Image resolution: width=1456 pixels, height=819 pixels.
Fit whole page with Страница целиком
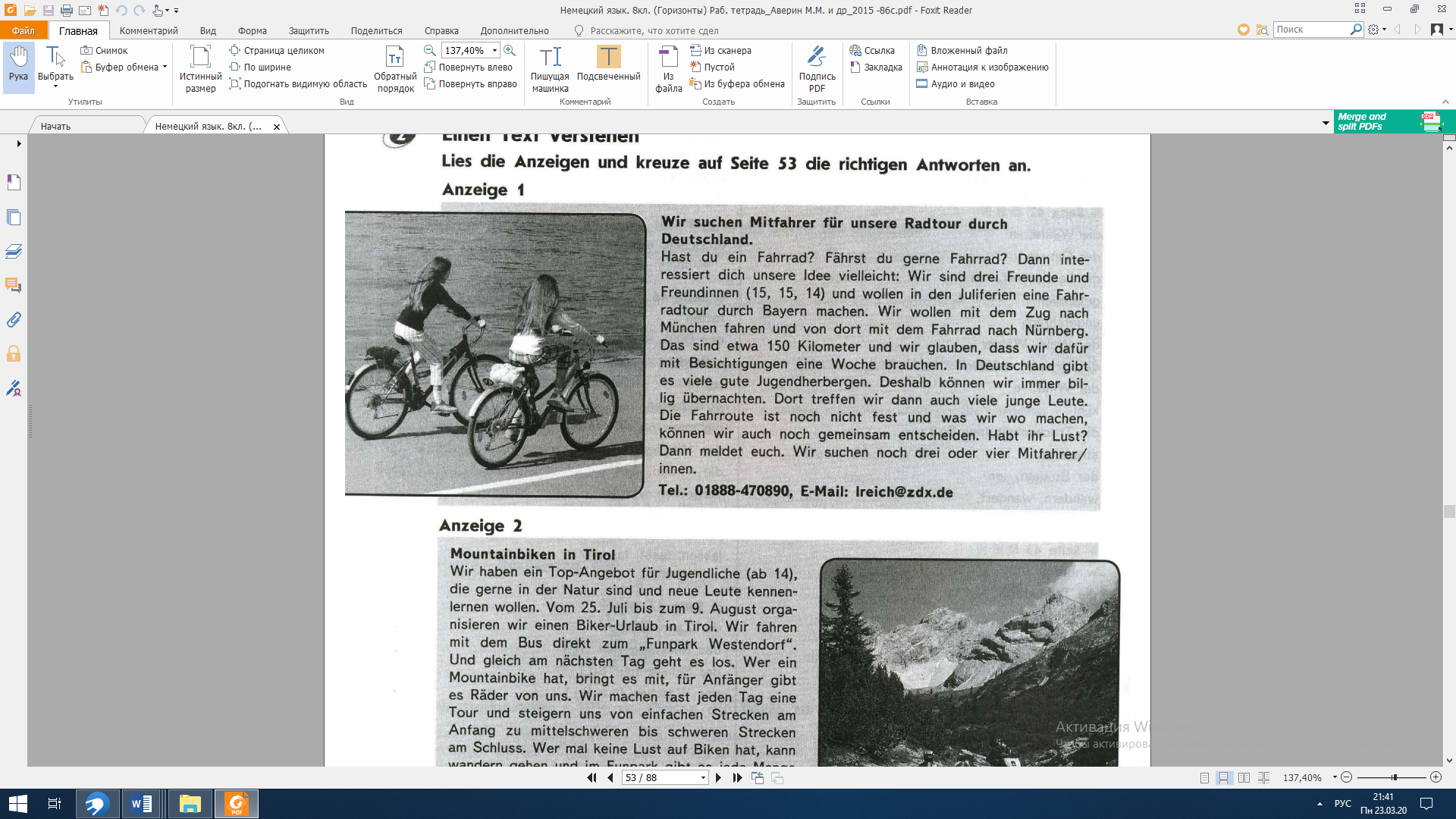(x=277, y=50)
